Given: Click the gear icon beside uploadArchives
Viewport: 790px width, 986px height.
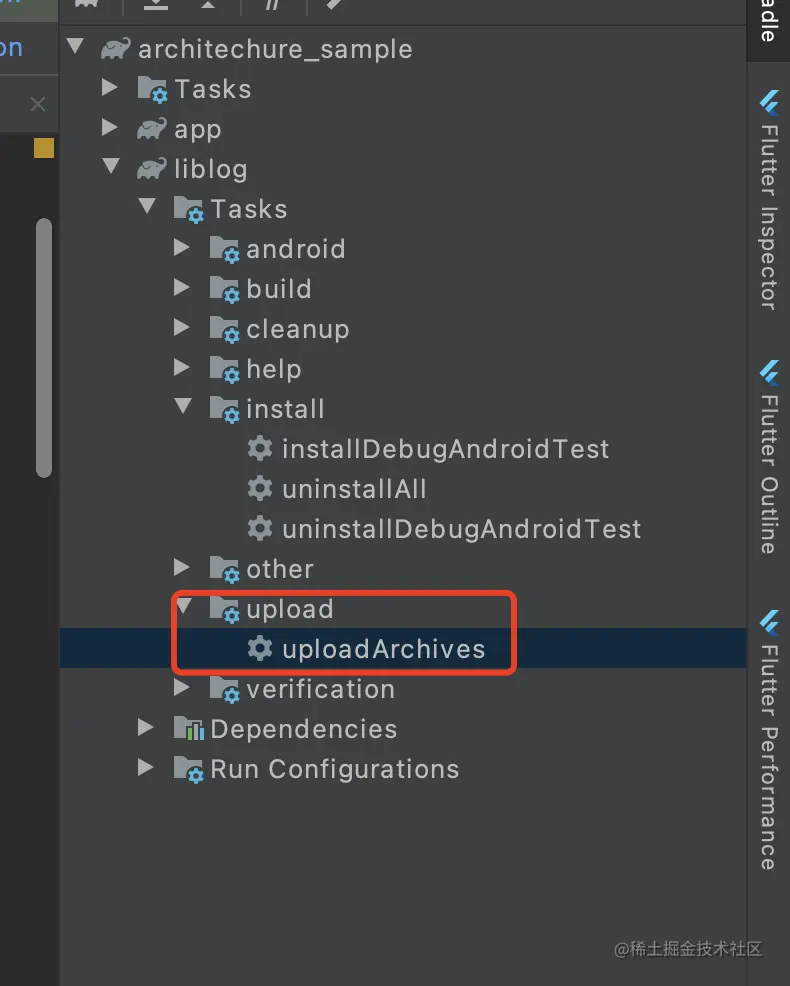Looking at the screenshot, I should pyautogui.click(x=260, y=649).
